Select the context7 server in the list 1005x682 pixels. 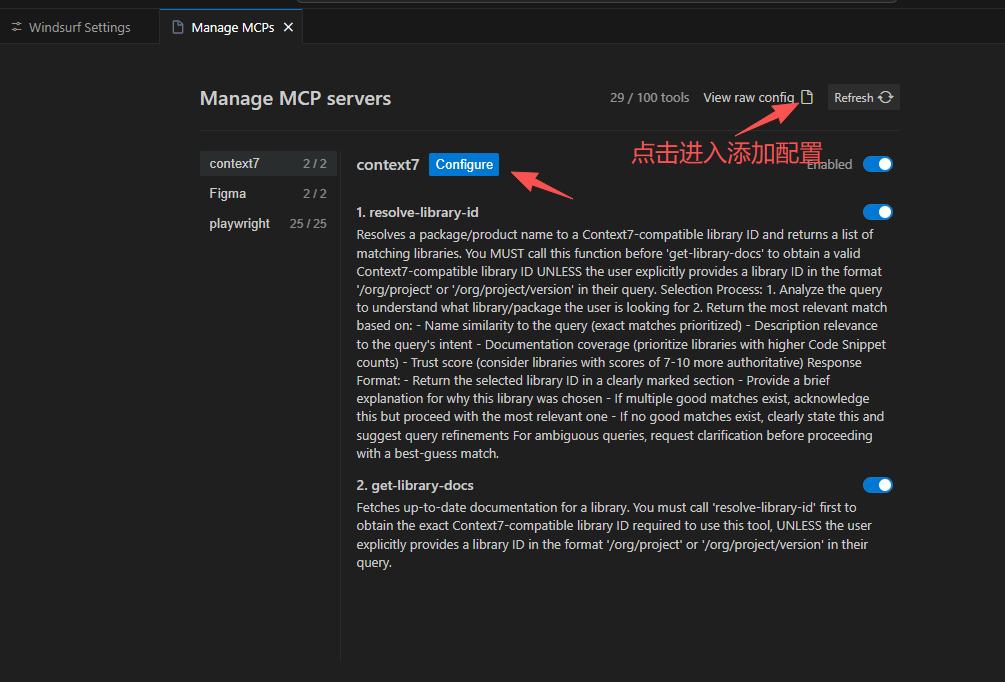(268, 163)
